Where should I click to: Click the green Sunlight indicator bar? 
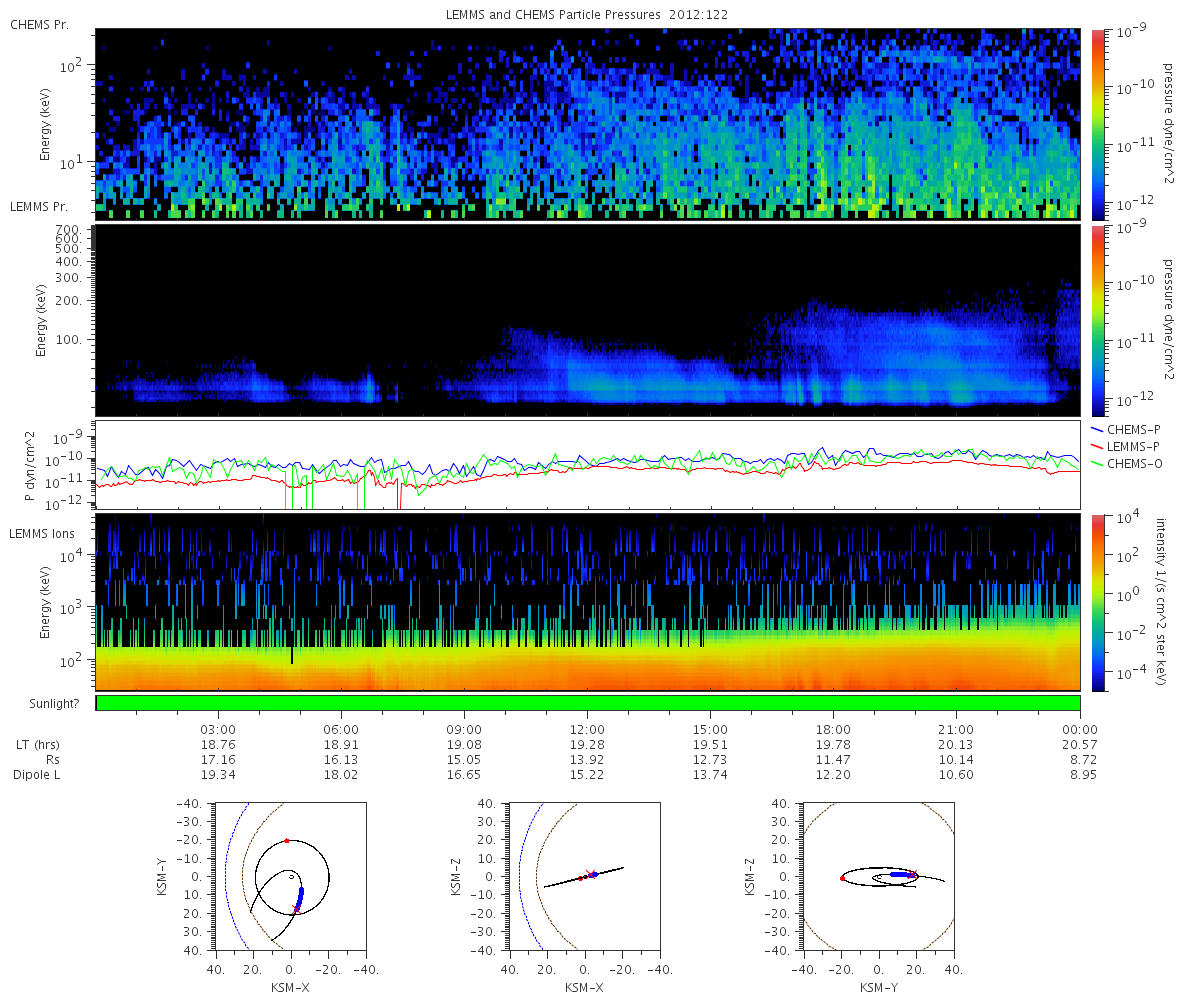[588, 703]
